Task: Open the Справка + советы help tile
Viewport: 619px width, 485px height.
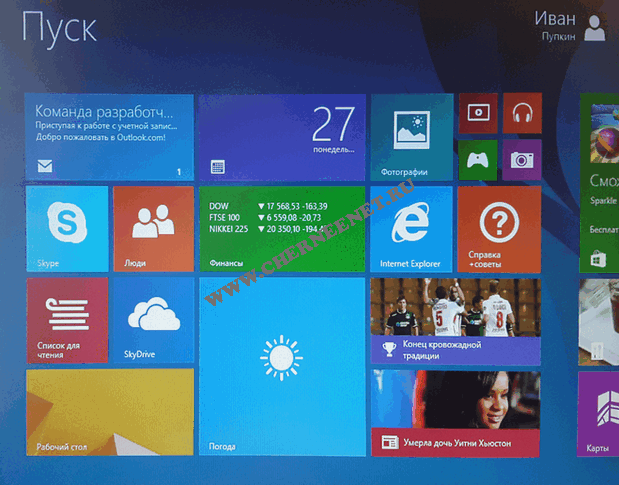Action: click(x=498, y=229)
